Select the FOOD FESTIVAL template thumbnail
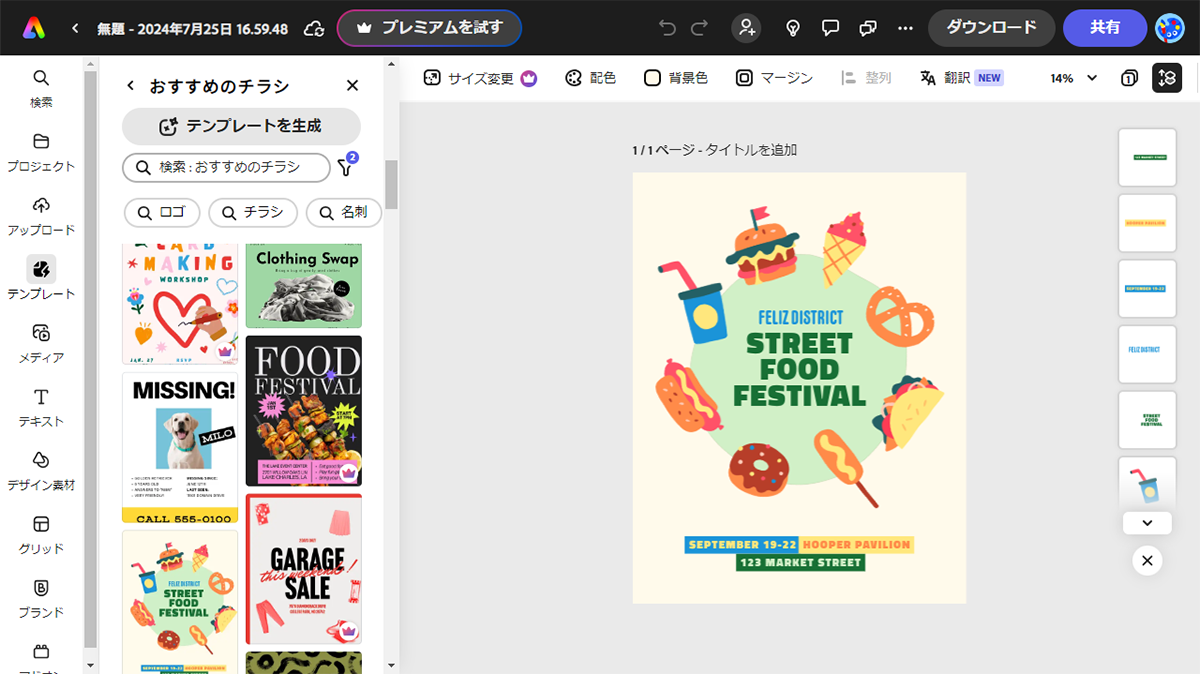Image resolution: width=1200 pixels, height=674 pixels. point(303,410)
